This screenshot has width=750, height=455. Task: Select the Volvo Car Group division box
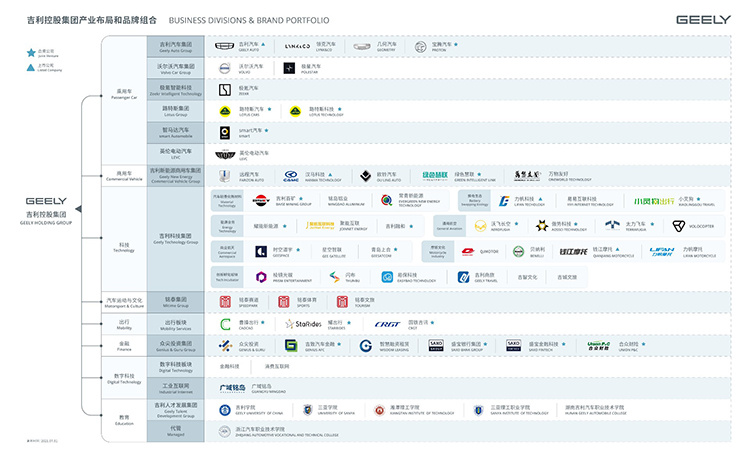tap(176, 69)
